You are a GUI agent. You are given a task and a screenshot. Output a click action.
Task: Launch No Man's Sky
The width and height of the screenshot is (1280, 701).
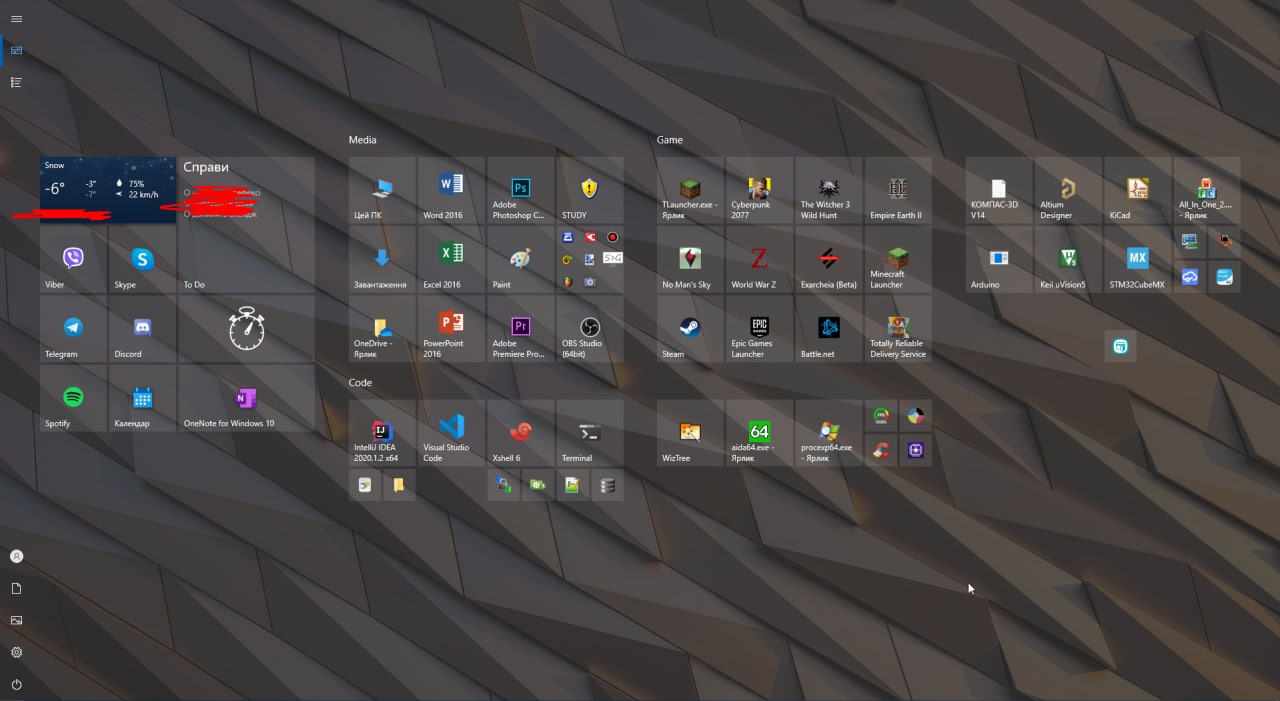[x=690, y=260]
